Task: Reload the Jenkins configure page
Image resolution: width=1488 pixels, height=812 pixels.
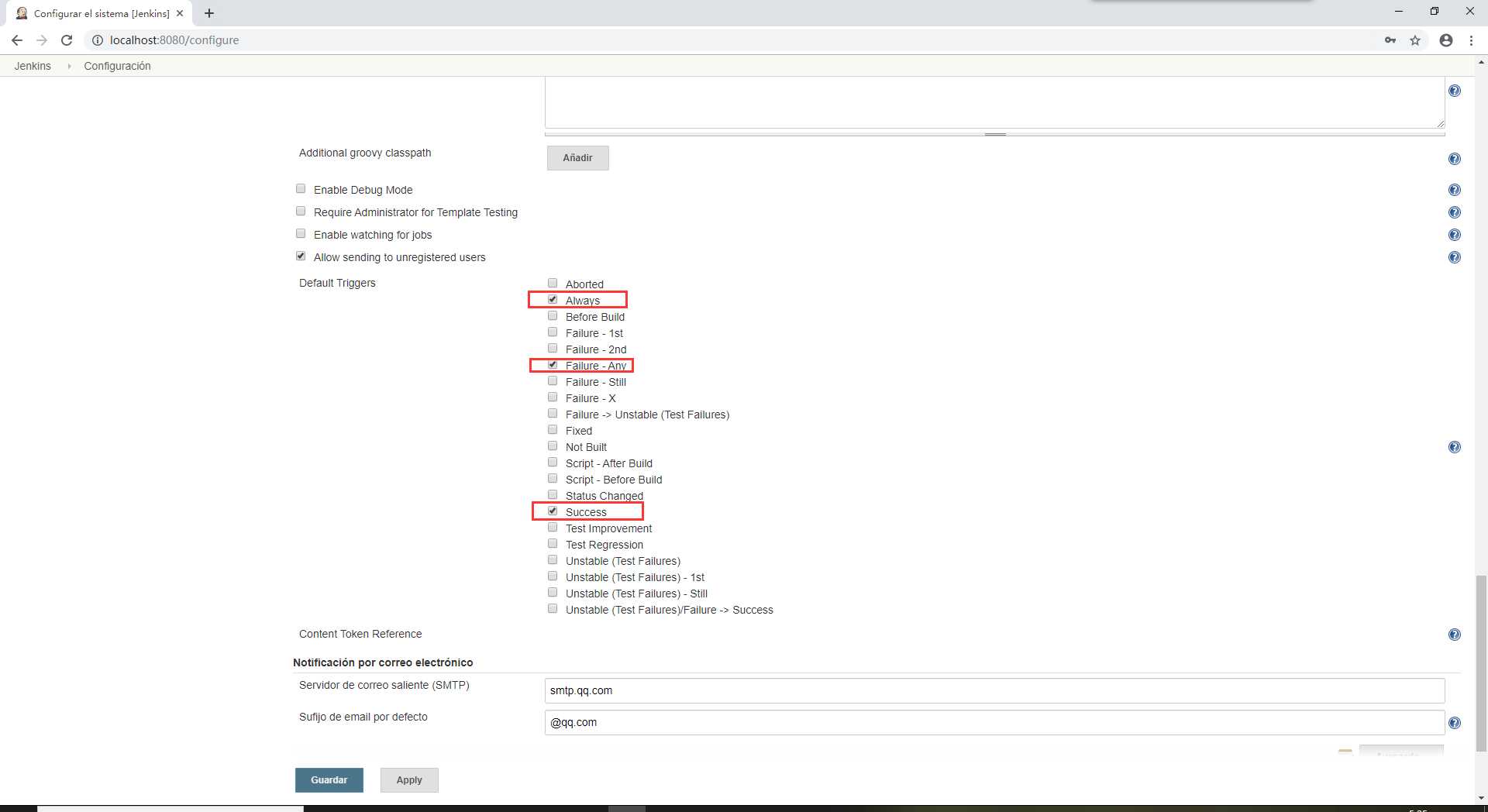Action: pos(67,40)
